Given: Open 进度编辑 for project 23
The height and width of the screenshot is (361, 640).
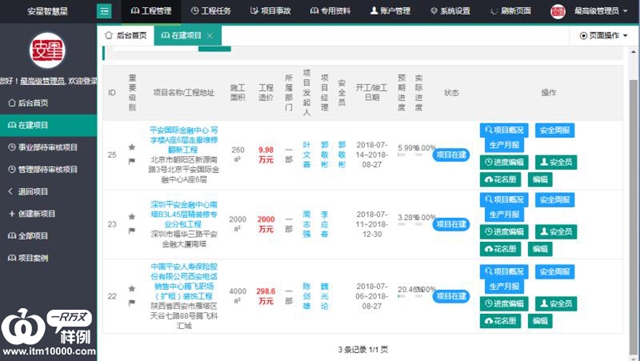Looking at the screenshot, I should click(504, 232).
